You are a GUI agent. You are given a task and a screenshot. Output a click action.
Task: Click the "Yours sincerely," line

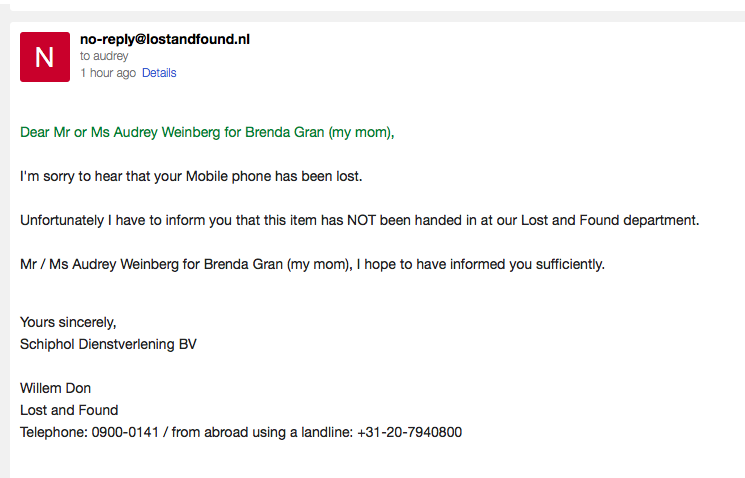[x=68, y=323]
